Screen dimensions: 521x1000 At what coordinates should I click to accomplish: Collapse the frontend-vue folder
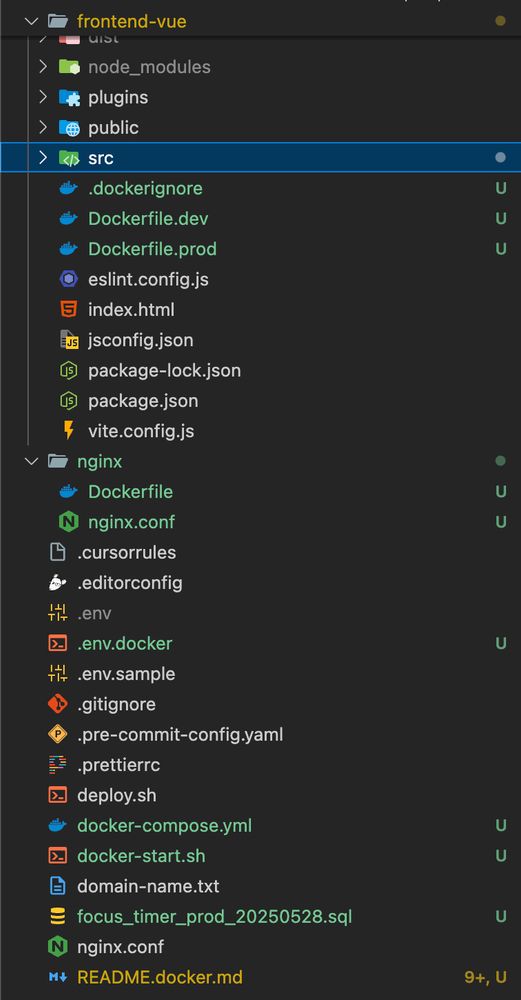(31, 21)
